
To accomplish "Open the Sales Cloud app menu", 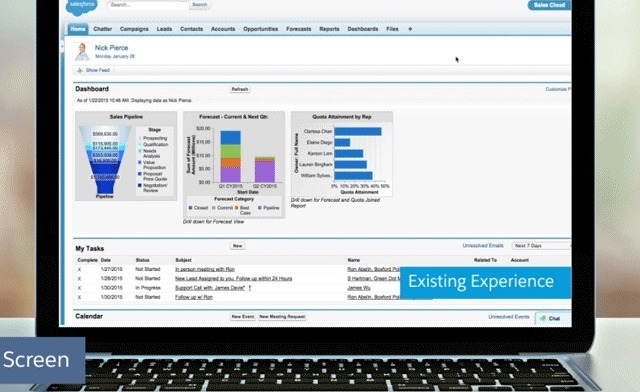I will tap(549, 5).
